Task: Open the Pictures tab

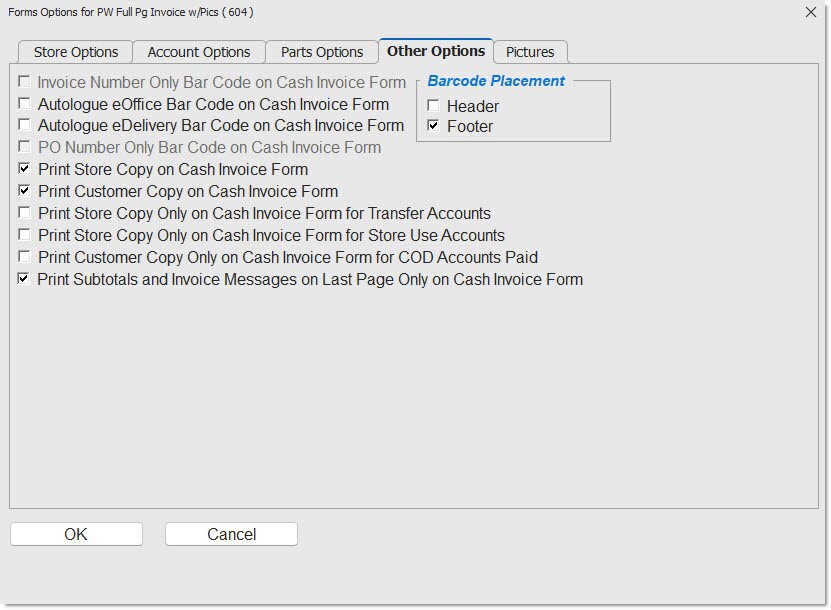Action: [x=530, y=52]
